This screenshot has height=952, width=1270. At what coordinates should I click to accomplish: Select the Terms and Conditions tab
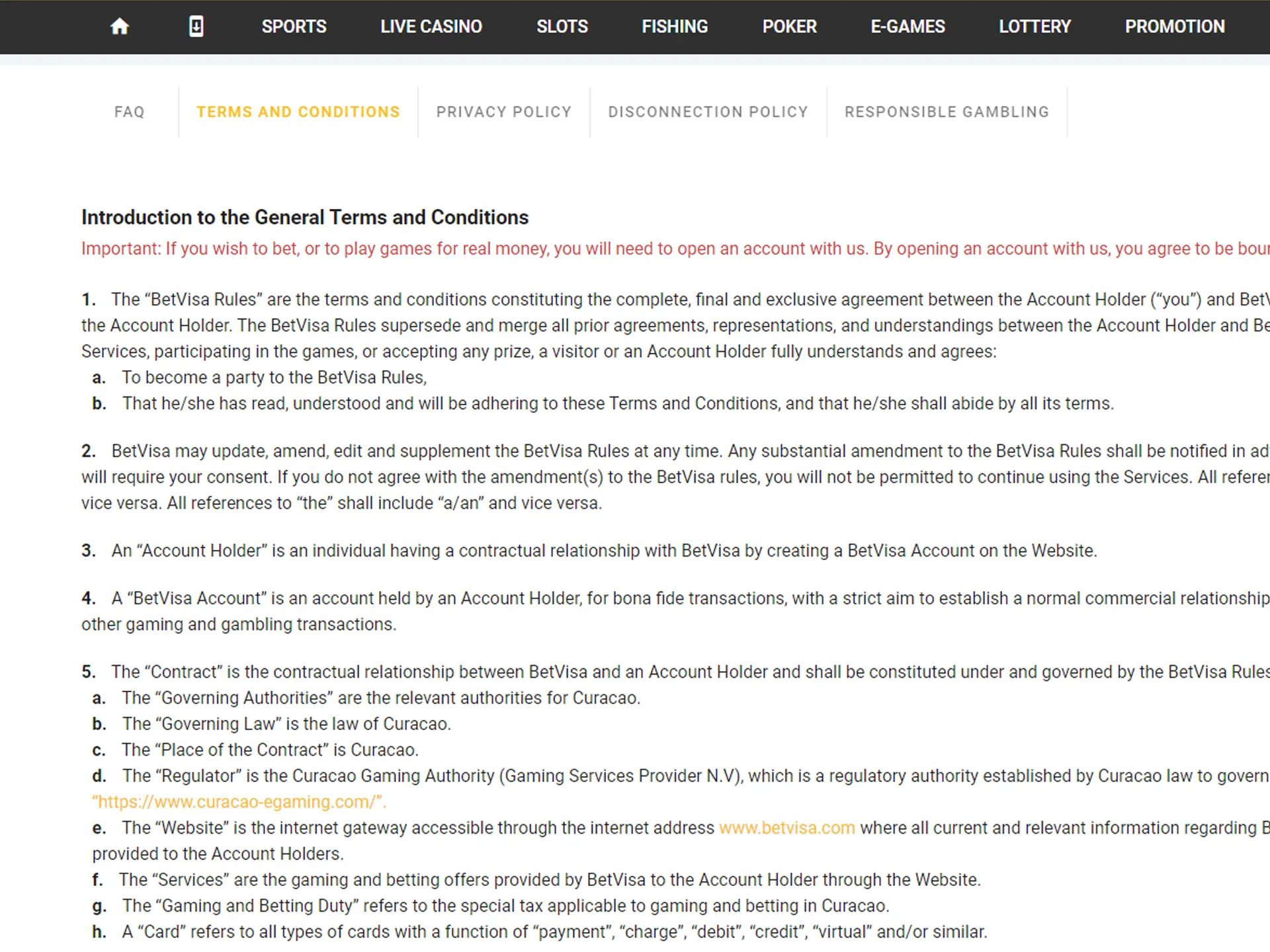click(x=298, y=112)
